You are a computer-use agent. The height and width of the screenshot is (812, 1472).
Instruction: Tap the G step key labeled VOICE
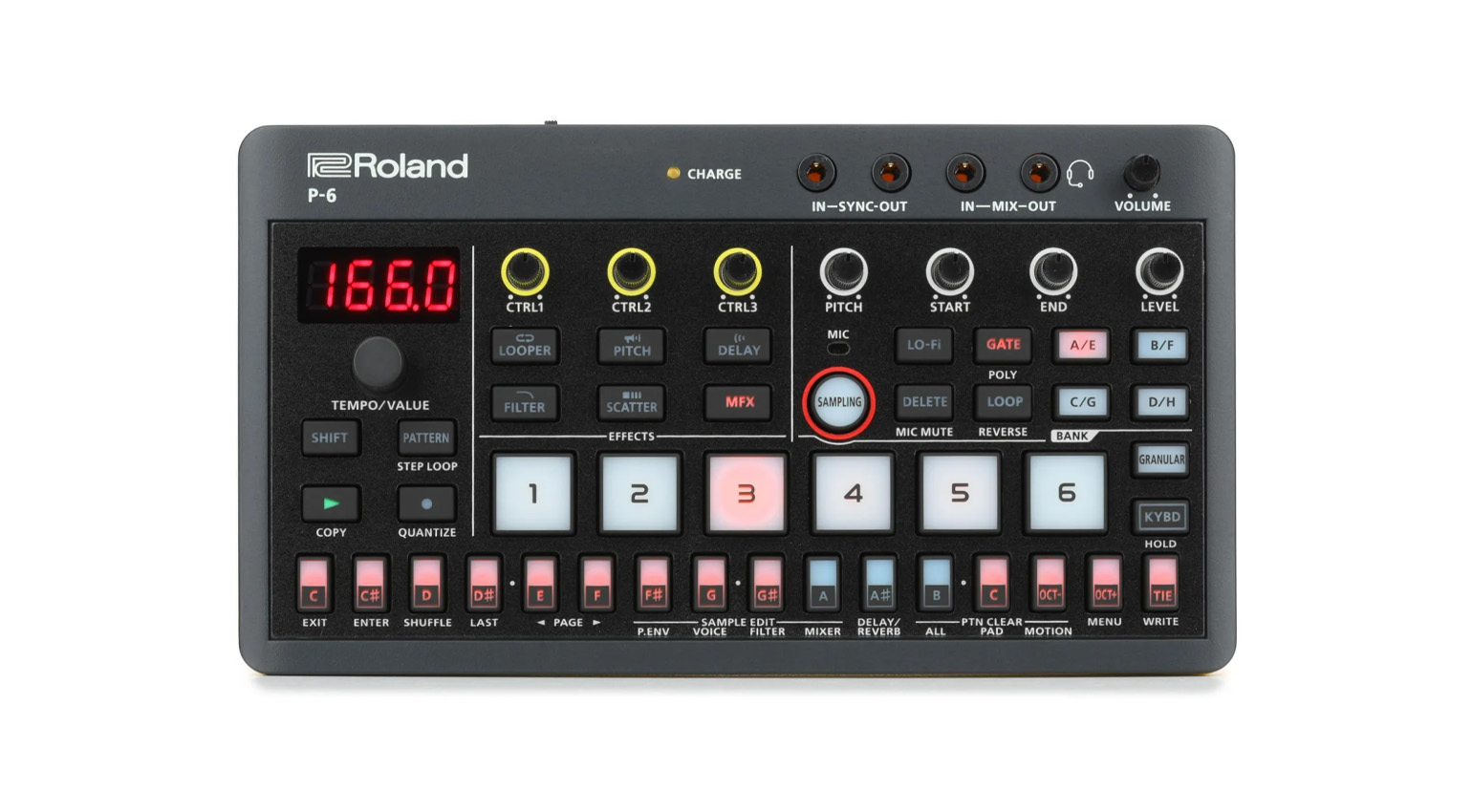[710, 583]
